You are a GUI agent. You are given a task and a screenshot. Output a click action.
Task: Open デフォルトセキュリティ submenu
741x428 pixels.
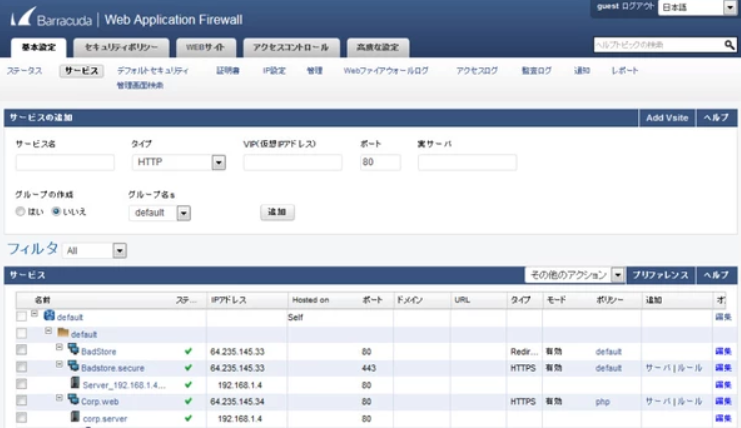coord(153,71)
